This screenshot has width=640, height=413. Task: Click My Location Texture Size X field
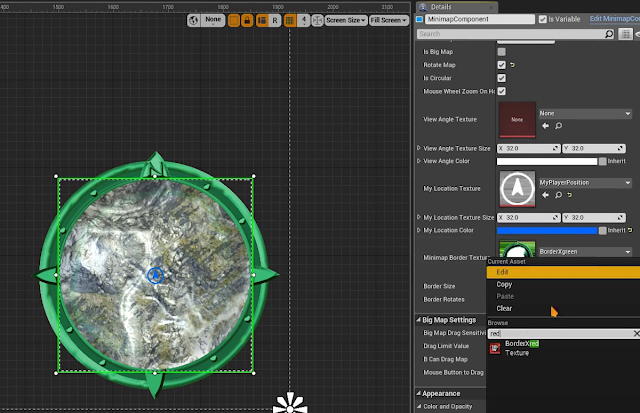[529, 218]
